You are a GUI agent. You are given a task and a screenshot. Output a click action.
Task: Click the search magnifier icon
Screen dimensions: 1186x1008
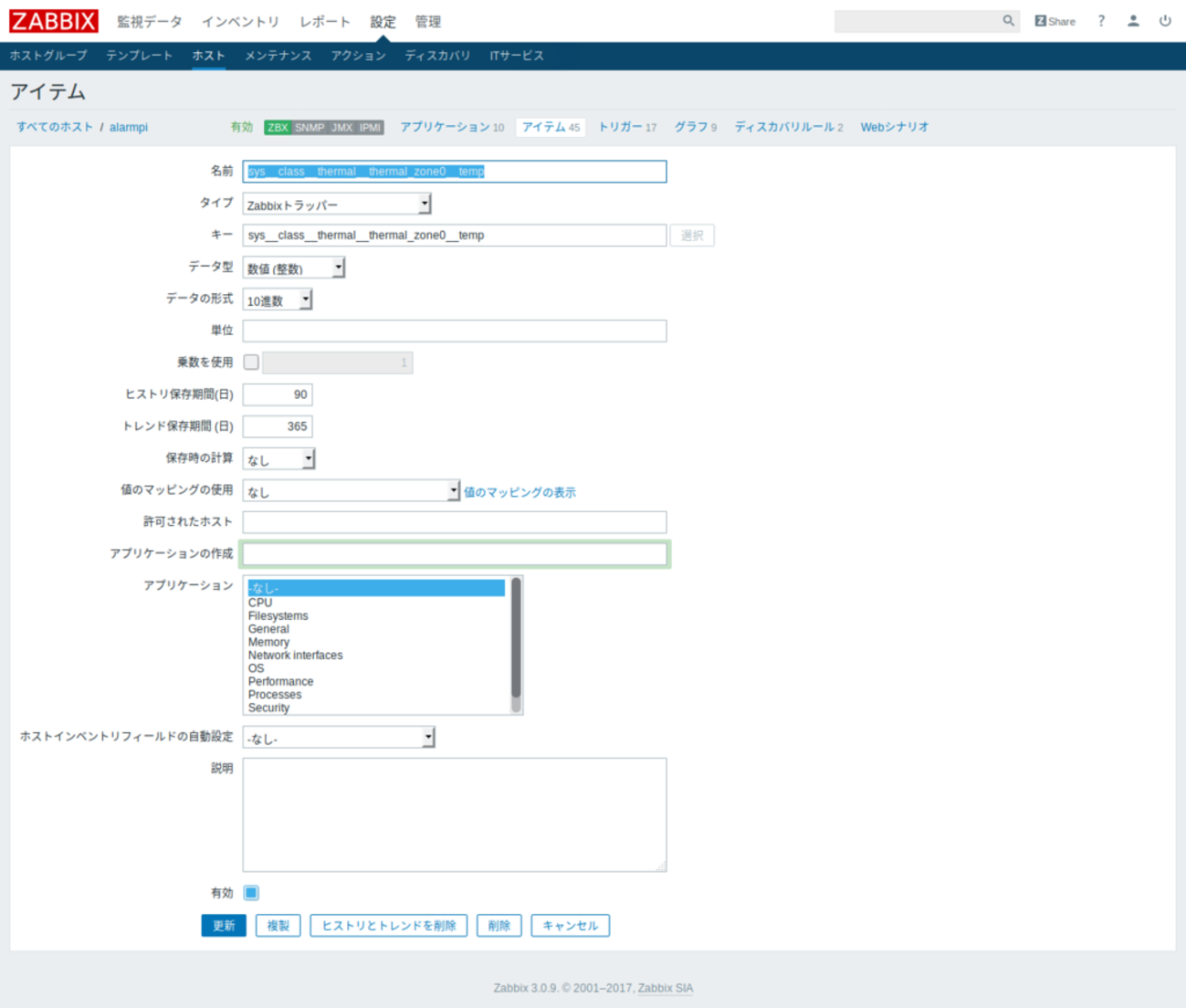tap(1008, 21)
